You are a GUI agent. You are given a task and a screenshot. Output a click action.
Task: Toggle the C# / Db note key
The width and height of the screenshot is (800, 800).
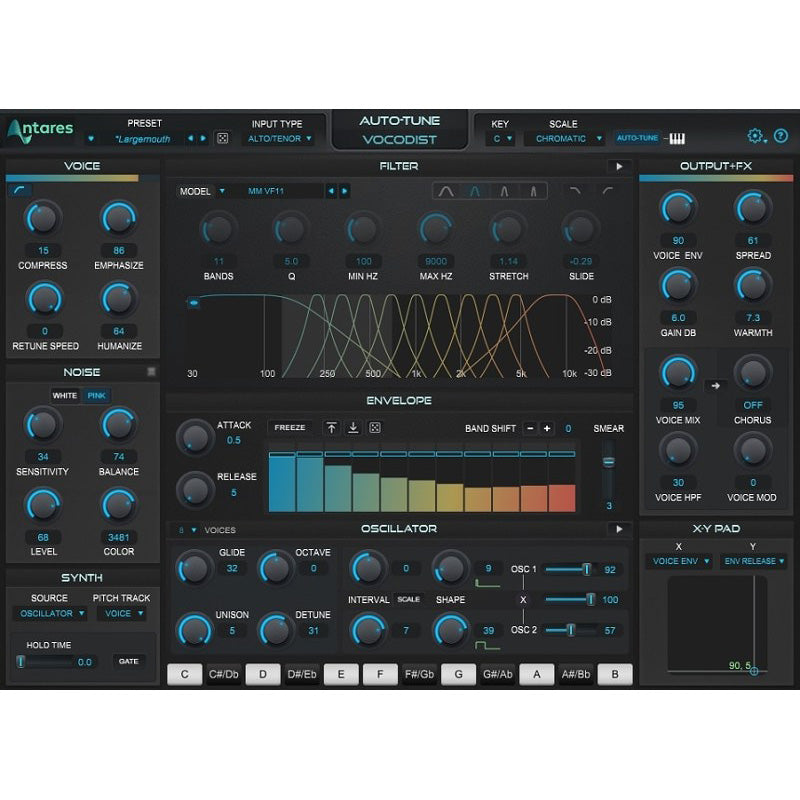coord(223,674)
